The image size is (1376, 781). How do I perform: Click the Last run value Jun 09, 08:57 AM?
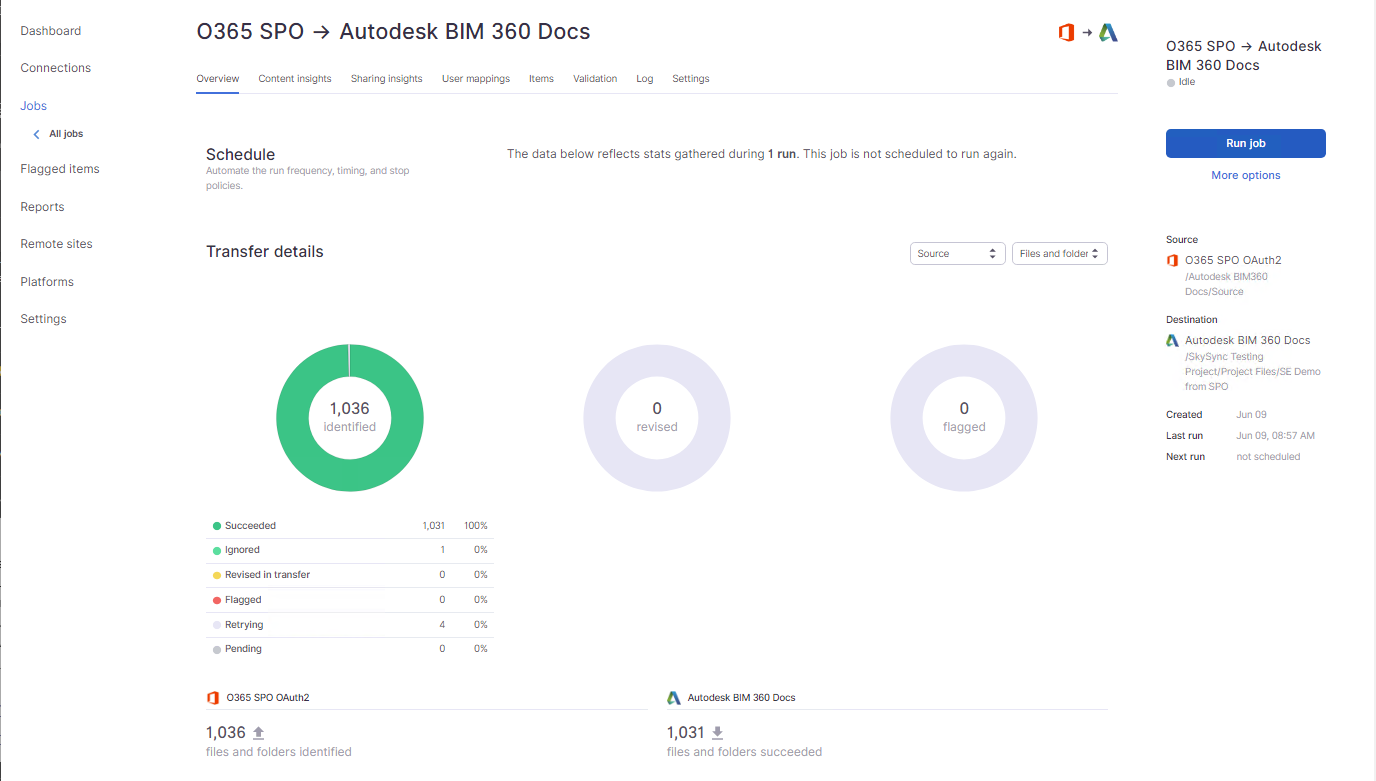(x=1275, y=436)
